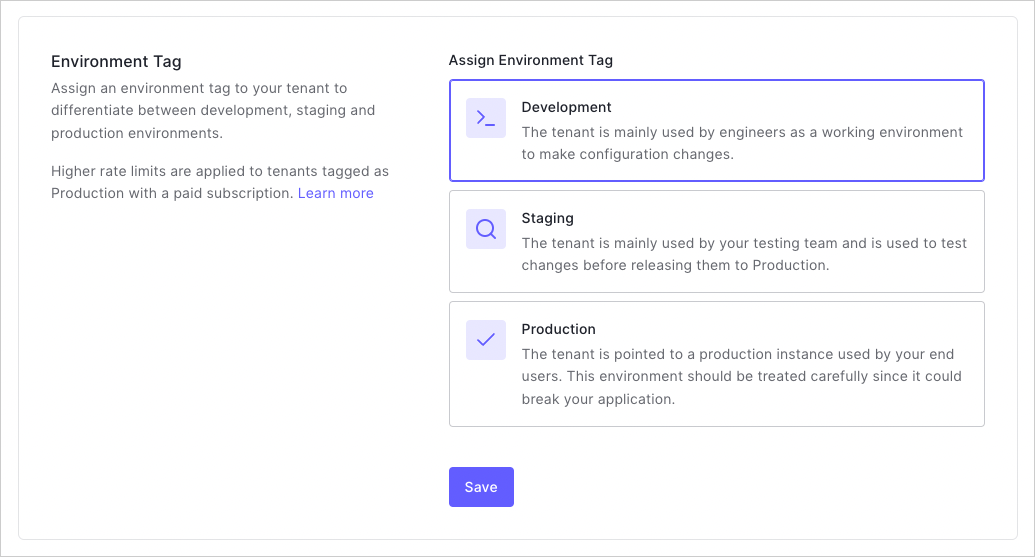1035x557 pixels.
Task: Click "paid subscription" in the rate limits note
Action: point(240,193)
